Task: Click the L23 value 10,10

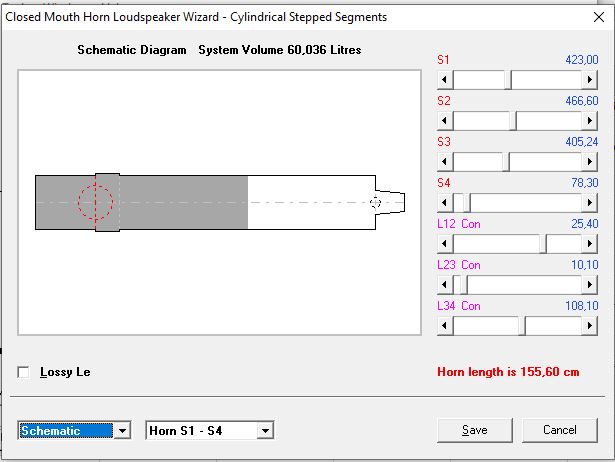Action: 584,265
